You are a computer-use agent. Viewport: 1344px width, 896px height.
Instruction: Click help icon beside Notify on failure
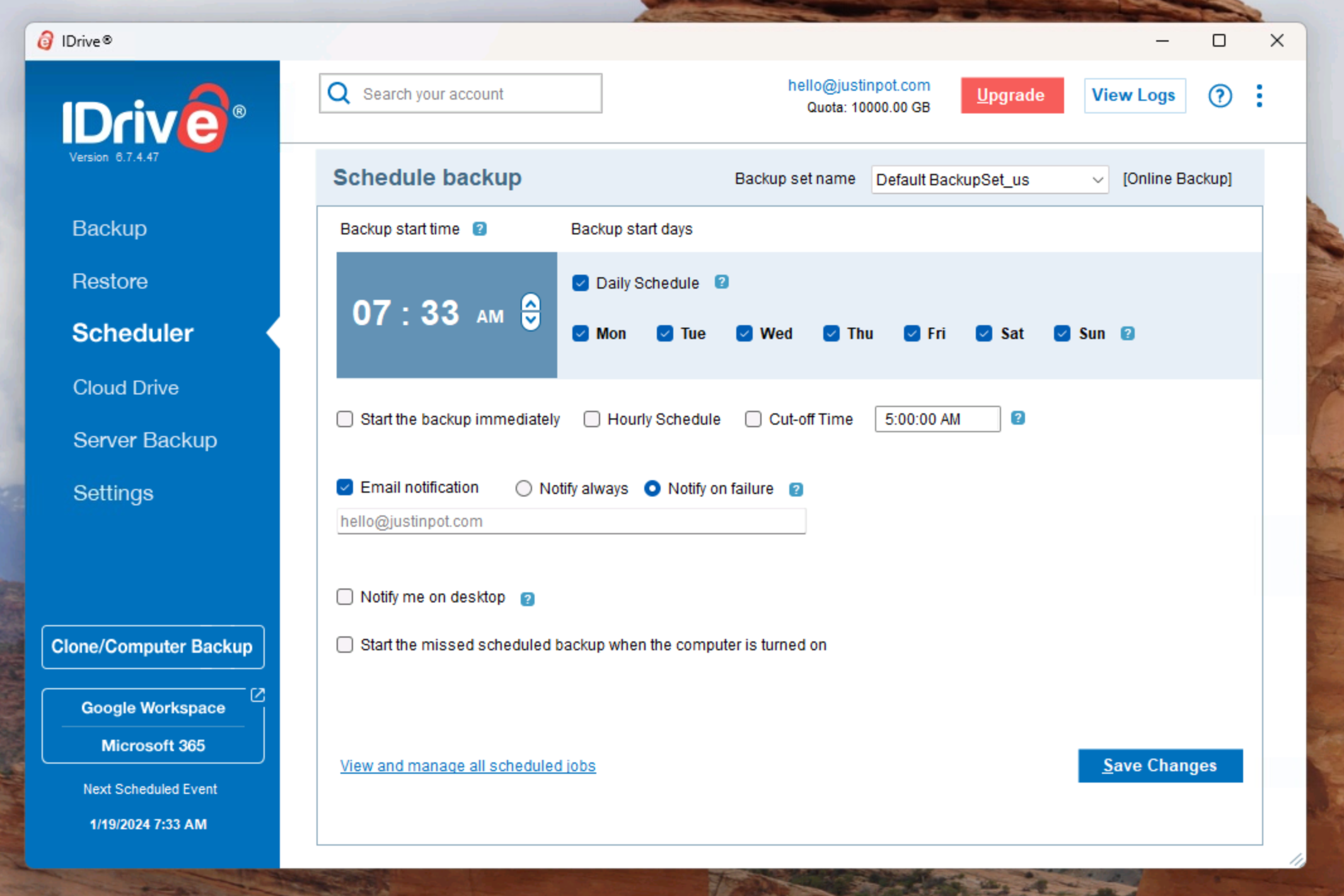point(796,489)
